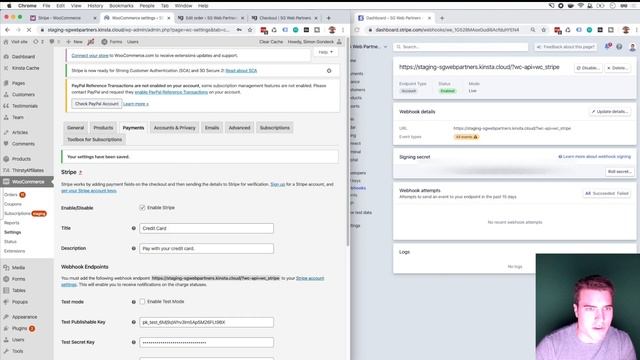Open Articles in WordPress sidebar

(20, 132)
